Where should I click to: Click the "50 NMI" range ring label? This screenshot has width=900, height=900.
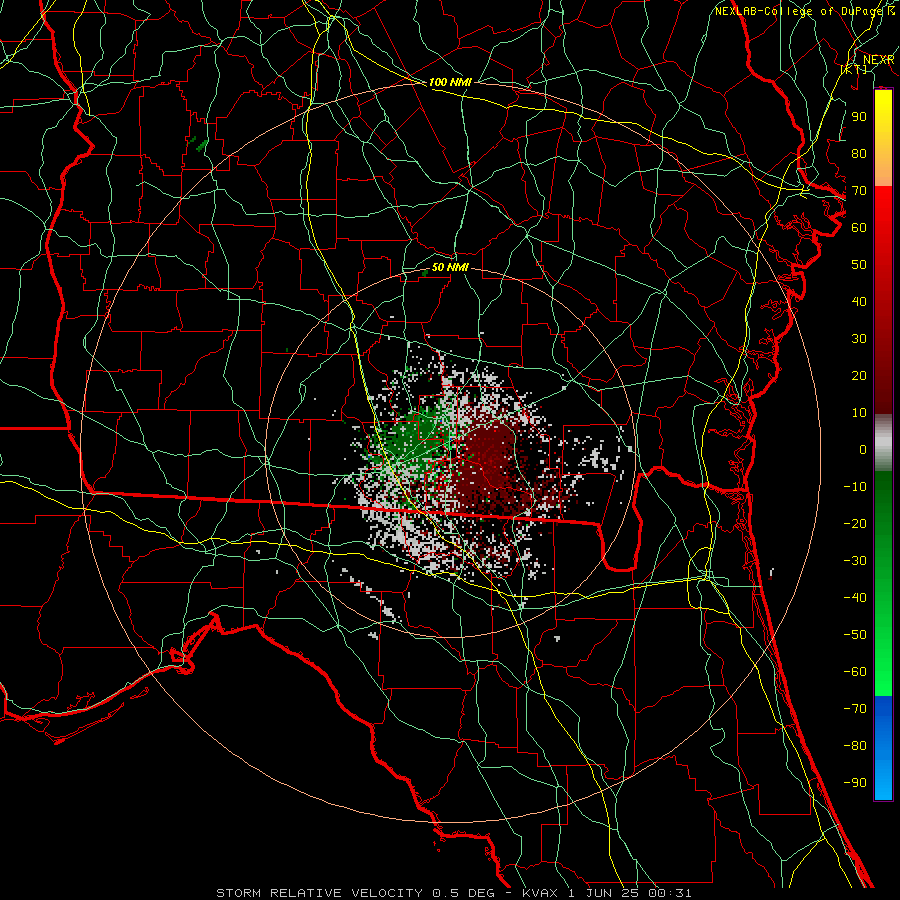click(x=450, y=267)
